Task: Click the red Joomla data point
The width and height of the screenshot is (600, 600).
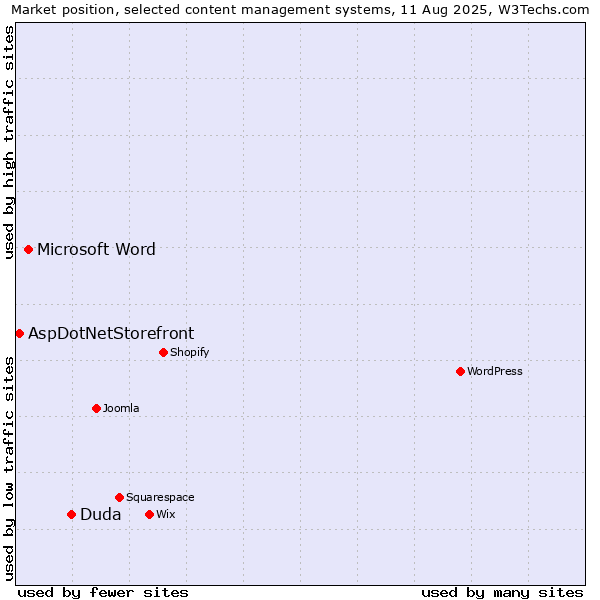Action: pos(96,408)
